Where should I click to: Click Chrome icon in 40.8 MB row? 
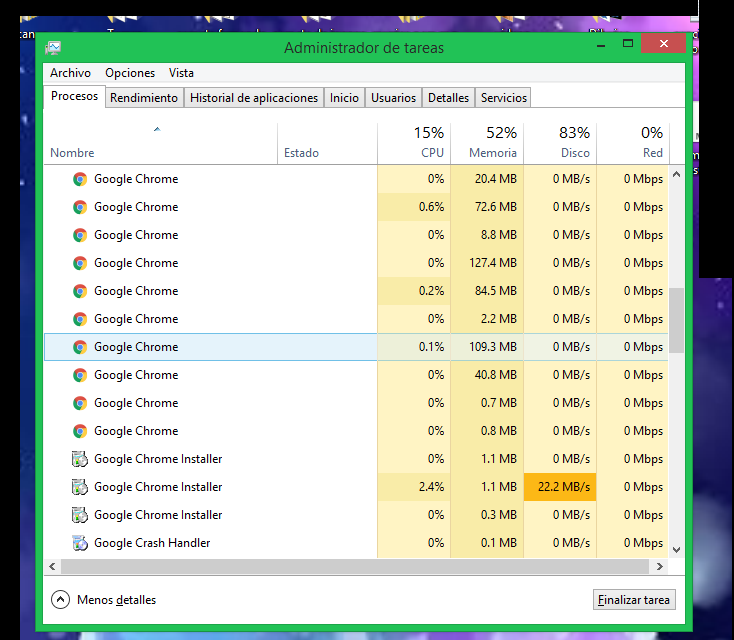(80, 375)
